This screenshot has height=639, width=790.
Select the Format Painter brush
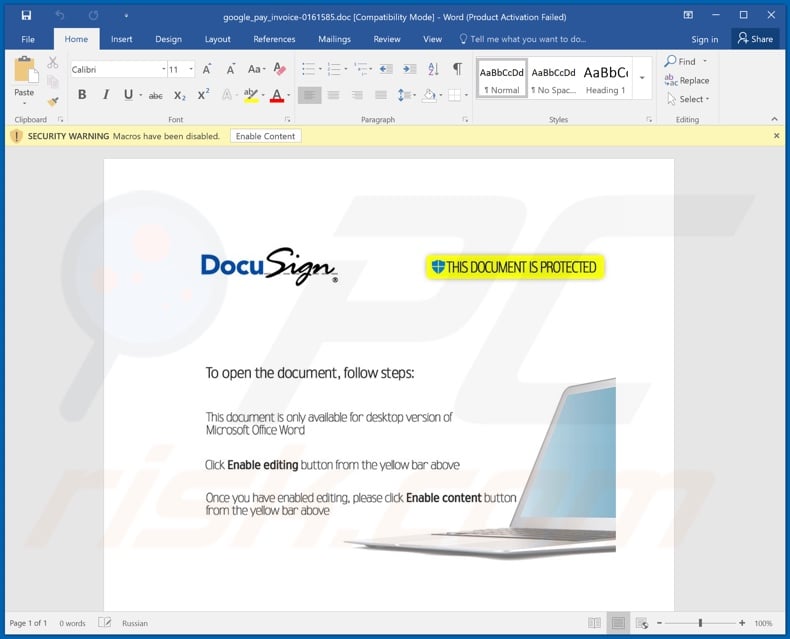tap(52, 101)
